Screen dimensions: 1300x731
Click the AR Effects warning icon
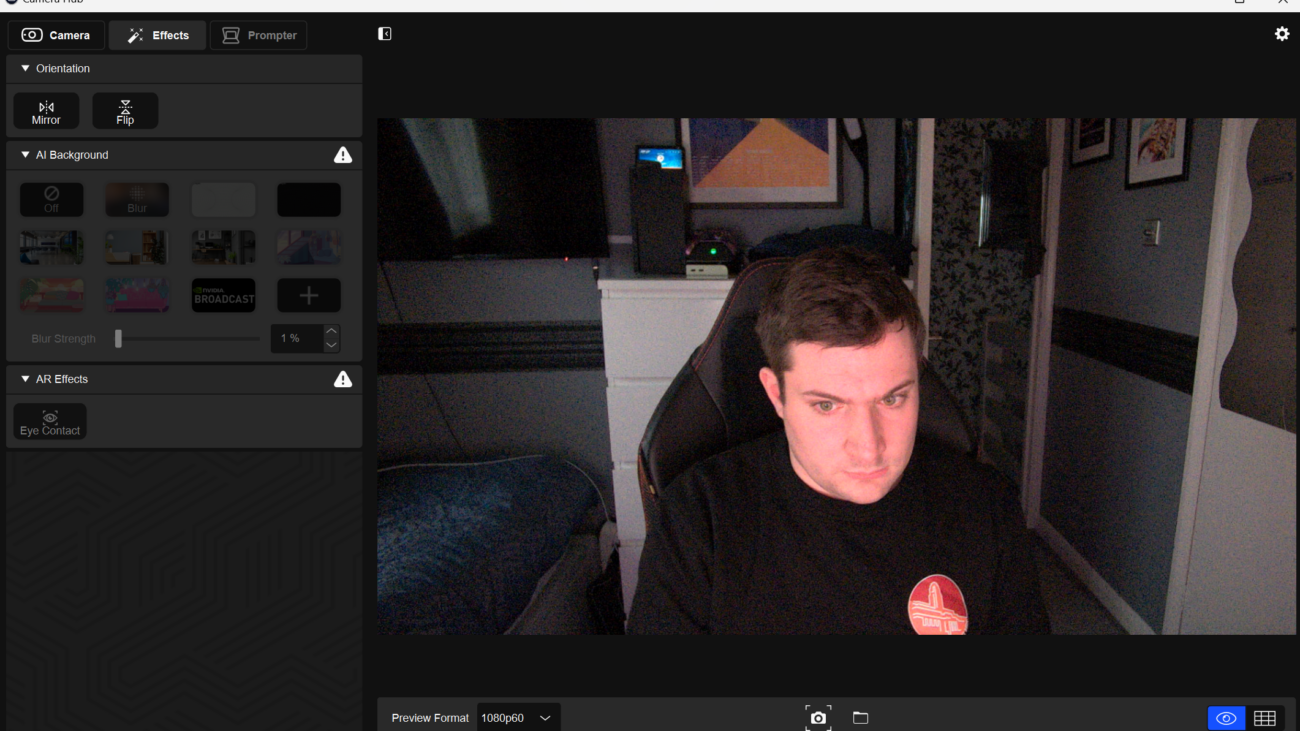pos(343,379)
